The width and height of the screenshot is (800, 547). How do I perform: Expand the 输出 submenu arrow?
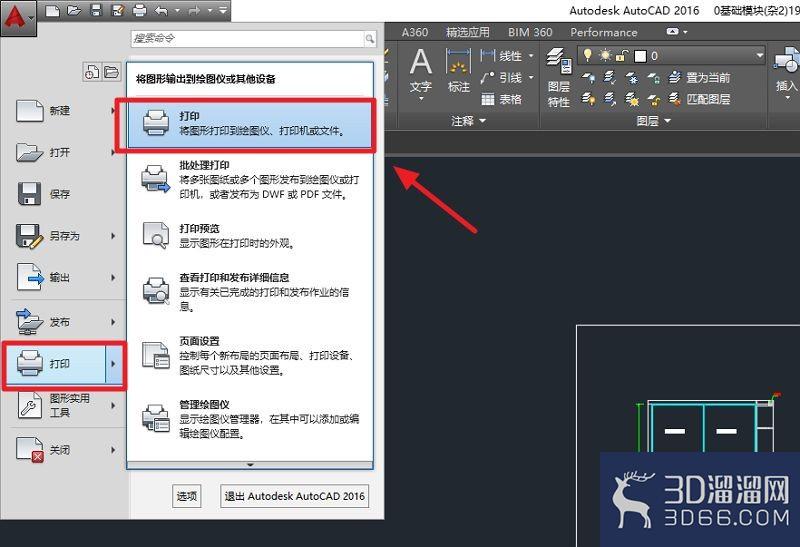point(113,278)
